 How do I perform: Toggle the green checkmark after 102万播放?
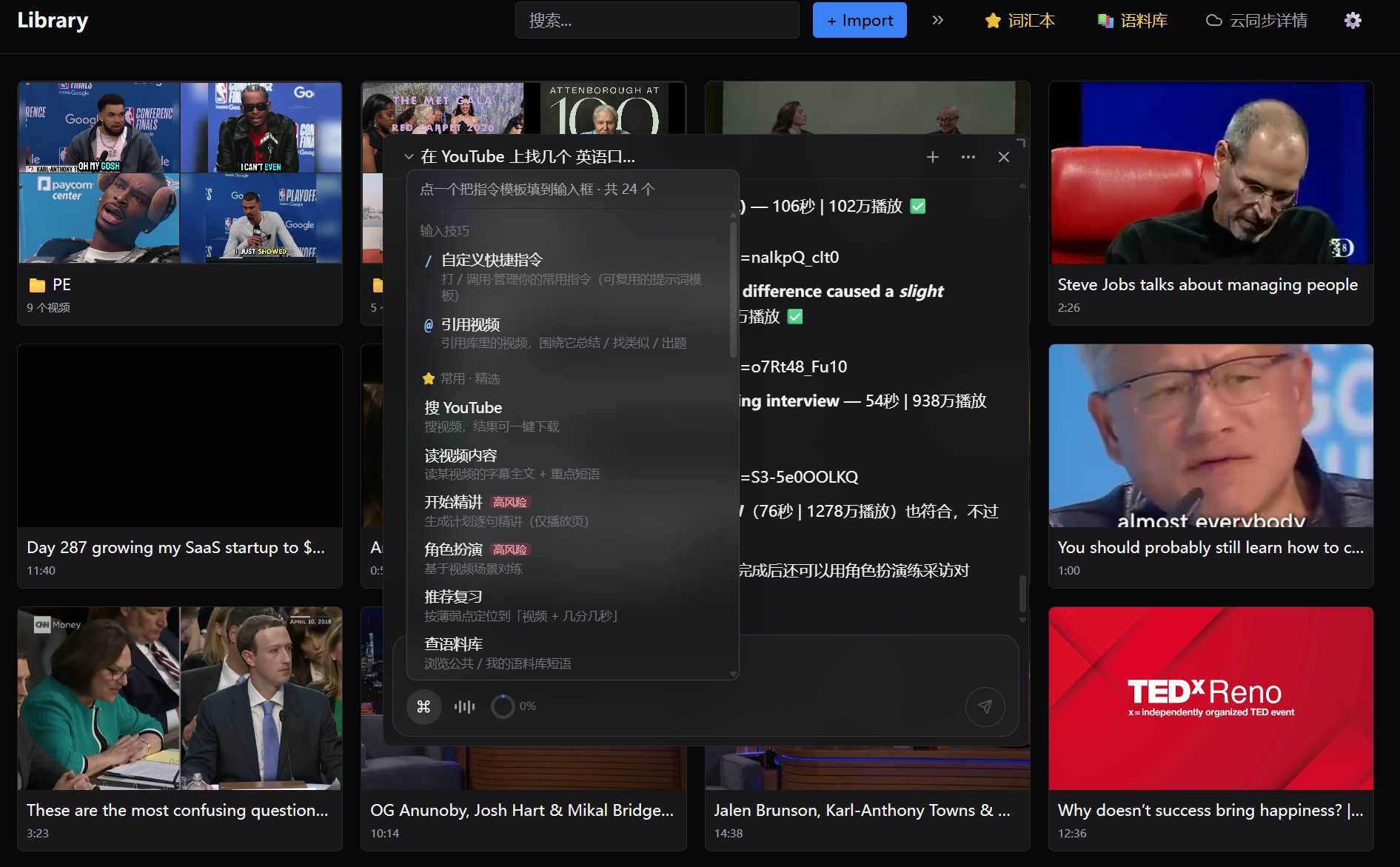[917, 207]
